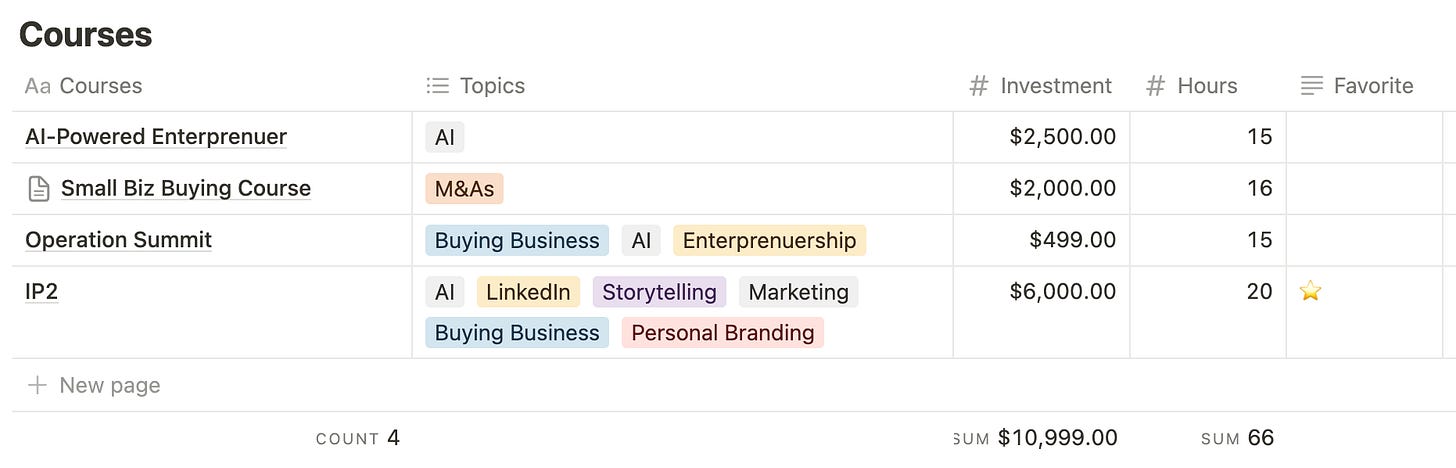Open the Hours column header options
This screenshot has width=1456, height=468.
1207,86
